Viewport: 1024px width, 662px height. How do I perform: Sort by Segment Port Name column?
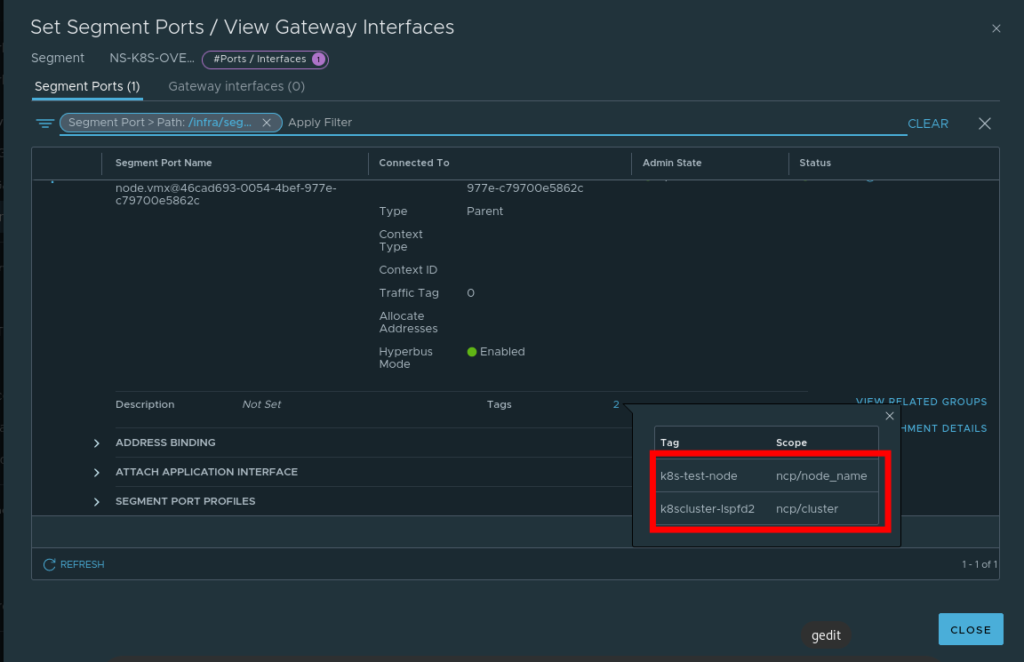(x=163, y=163)
